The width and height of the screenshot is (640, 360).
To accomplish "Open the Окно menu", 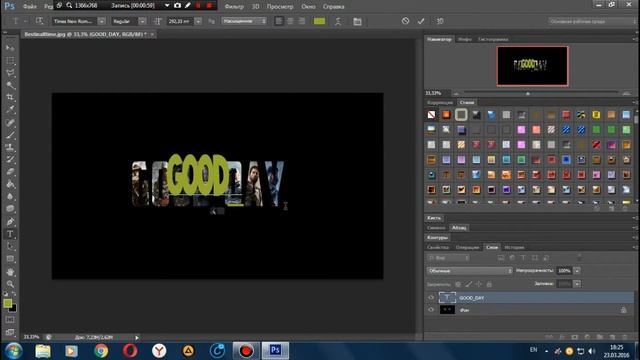I will pos(308,7).
